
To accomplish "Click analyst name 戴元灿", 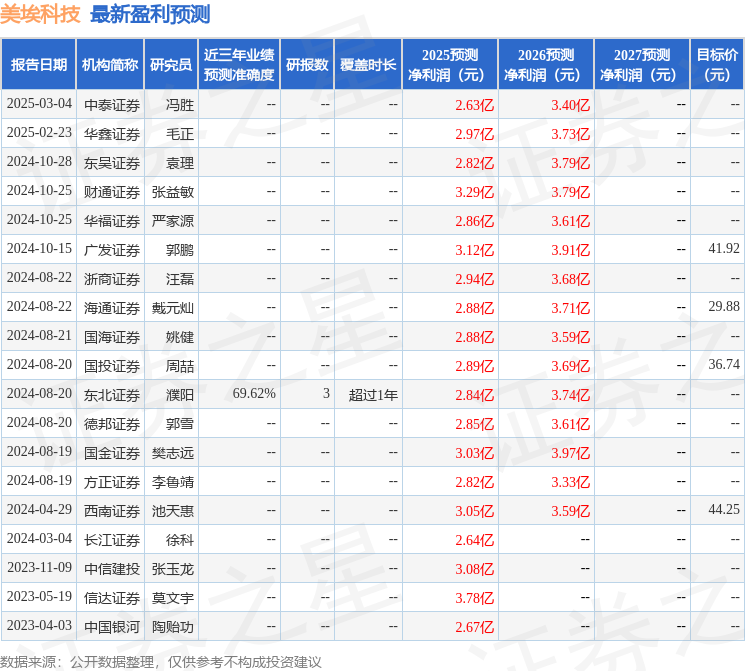I will click(173, 308).
